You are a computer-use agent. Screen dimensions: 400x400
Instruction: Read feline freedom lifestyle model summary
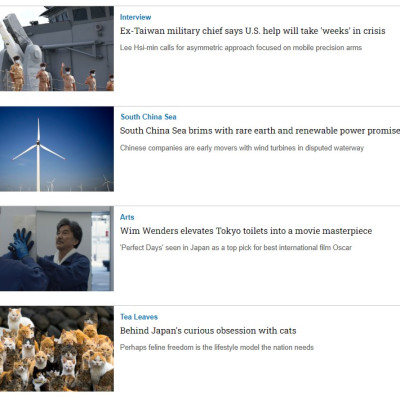coord(217,348)
